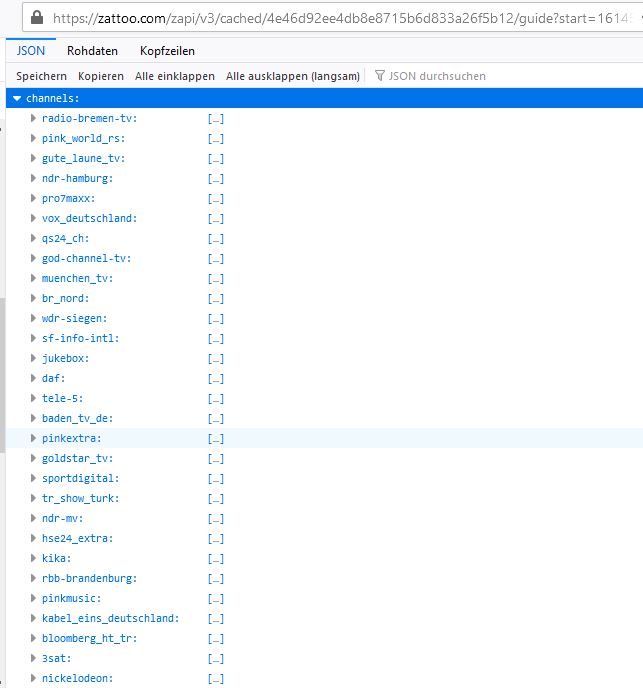Screen dimensions: 643x688
Task: Expand the goldstar_tv node
Action: (33, 458)
